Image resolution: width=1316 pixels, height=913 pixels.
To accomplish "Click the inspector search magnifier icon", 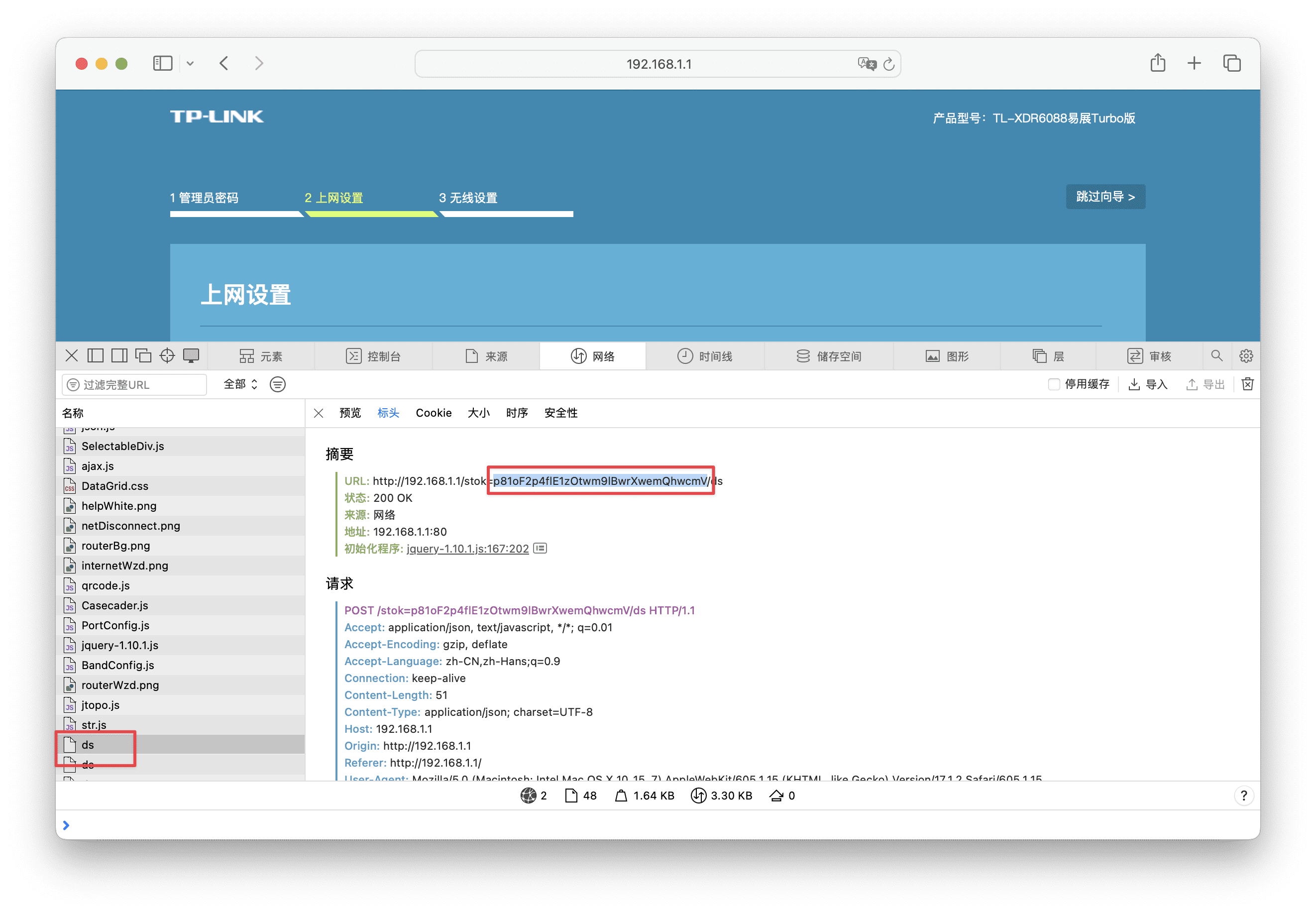I will point(1216,356).
